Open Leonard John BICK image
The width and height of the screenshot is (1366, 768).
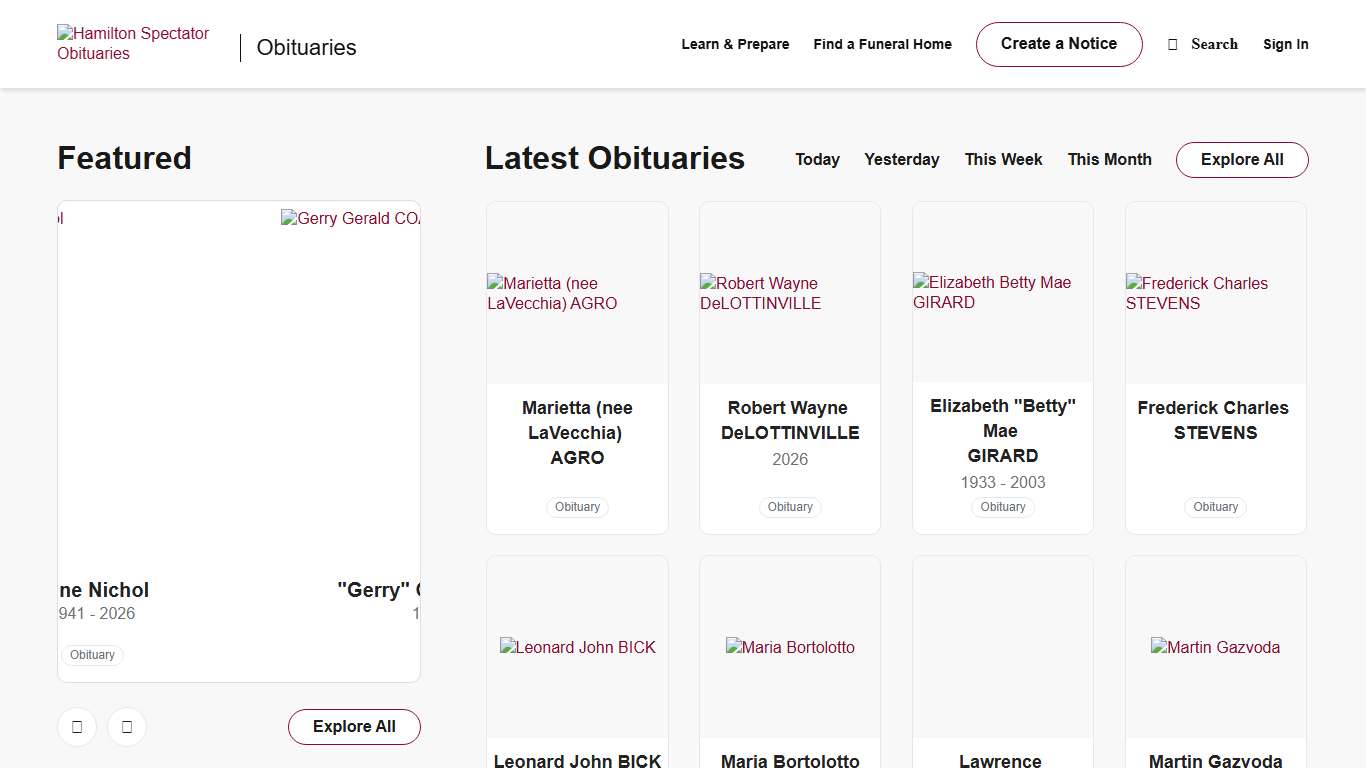[577, 647]
